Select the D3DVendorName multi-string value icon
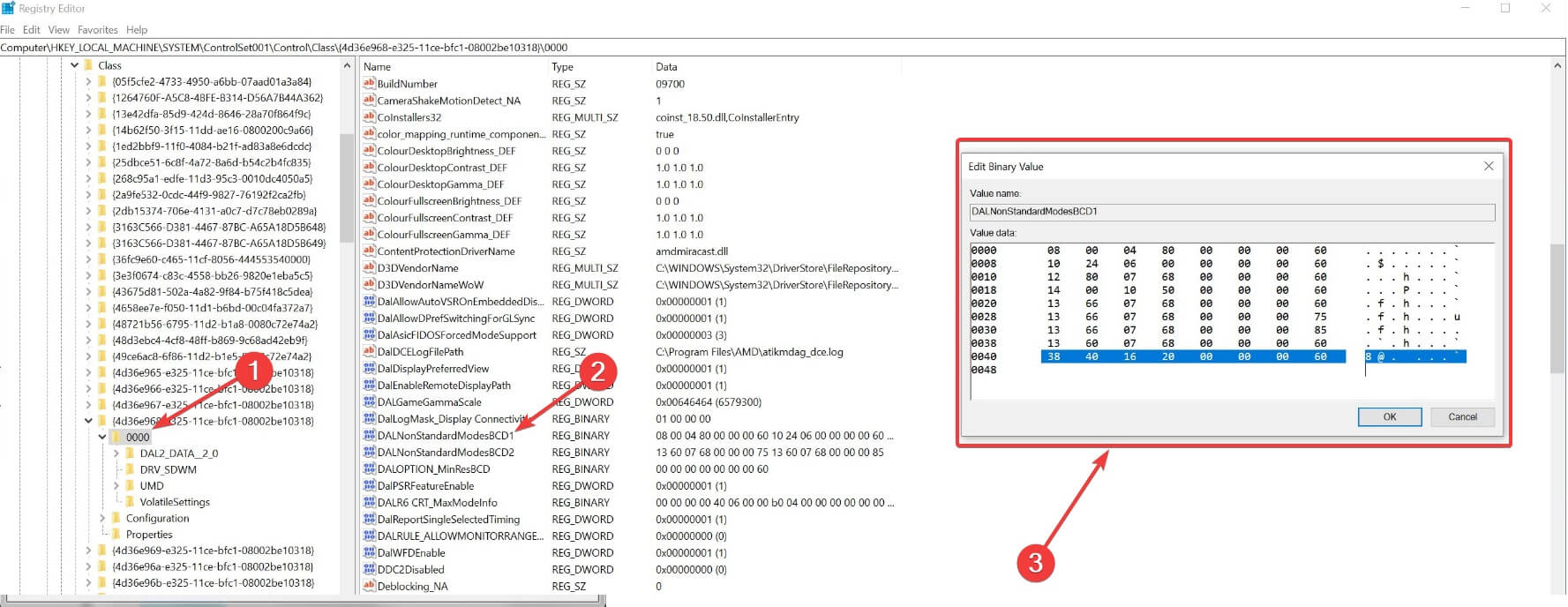Screen dimensions: 1568x607 point(369,268)
